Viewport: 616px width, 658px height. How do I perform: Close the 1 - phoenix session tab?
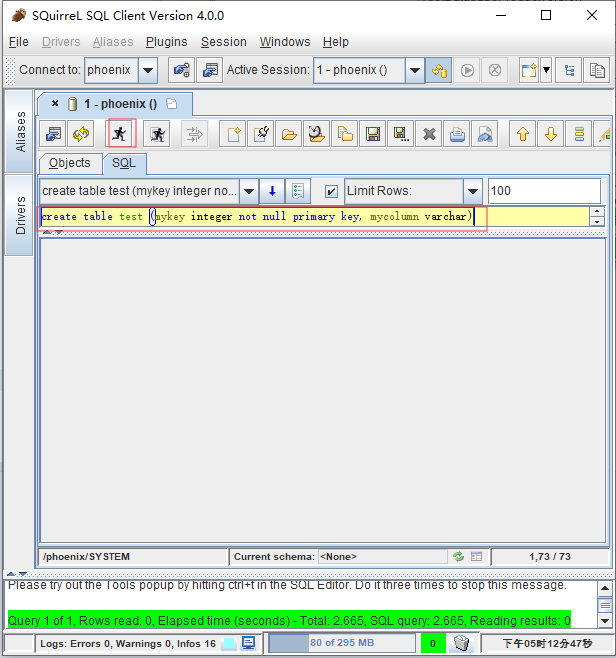click(55, 103)
